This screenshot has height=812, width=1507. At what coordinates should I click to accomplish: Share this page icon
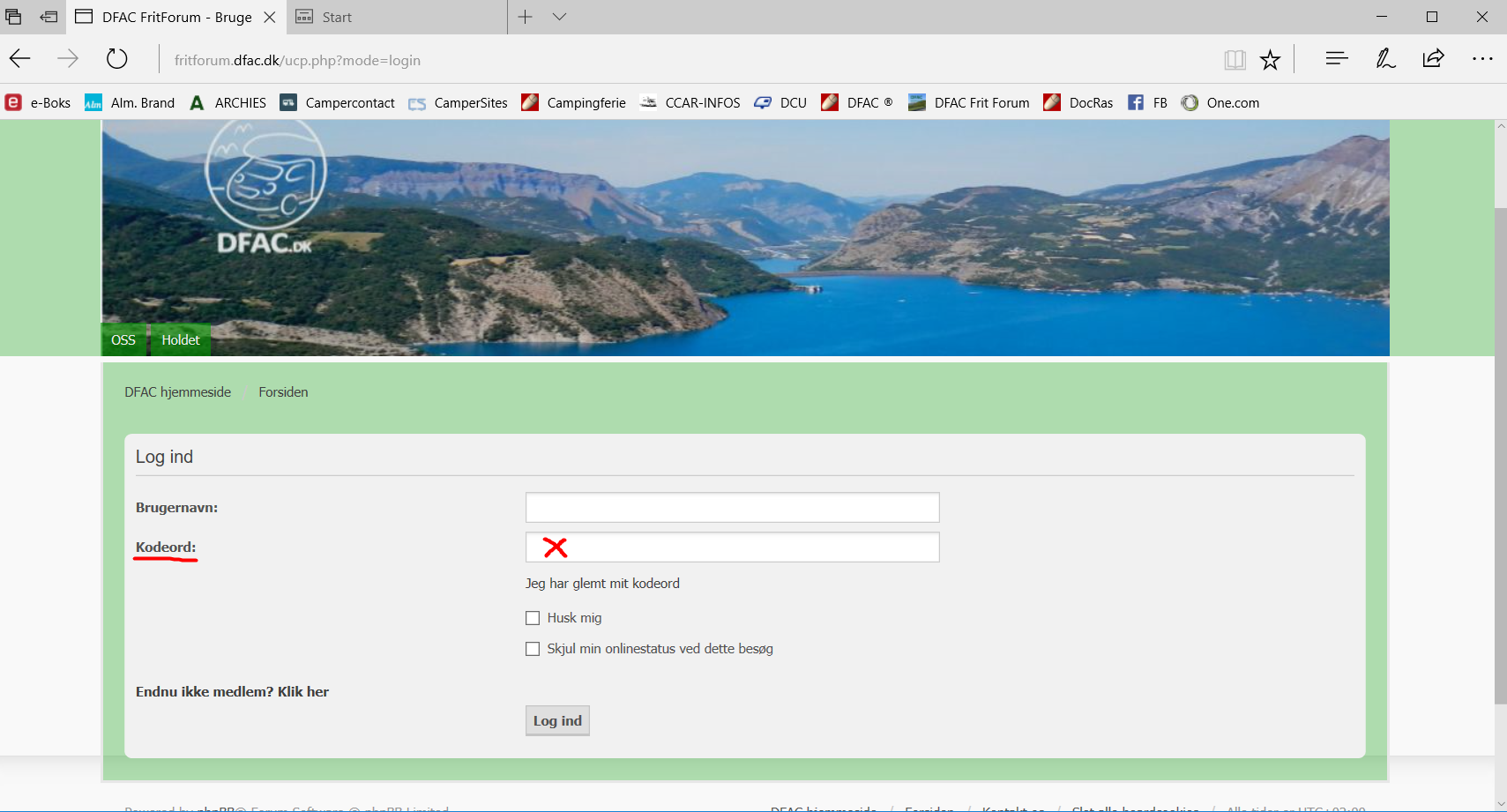(x=1434, y=59)
